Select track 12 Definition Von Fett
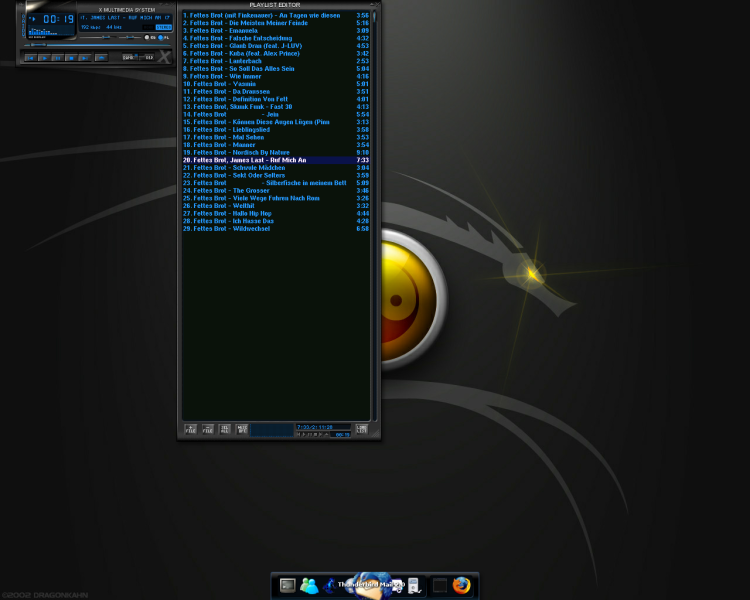Image resolution: width=750 pixels, height=600 pixels. click(276, 99)
